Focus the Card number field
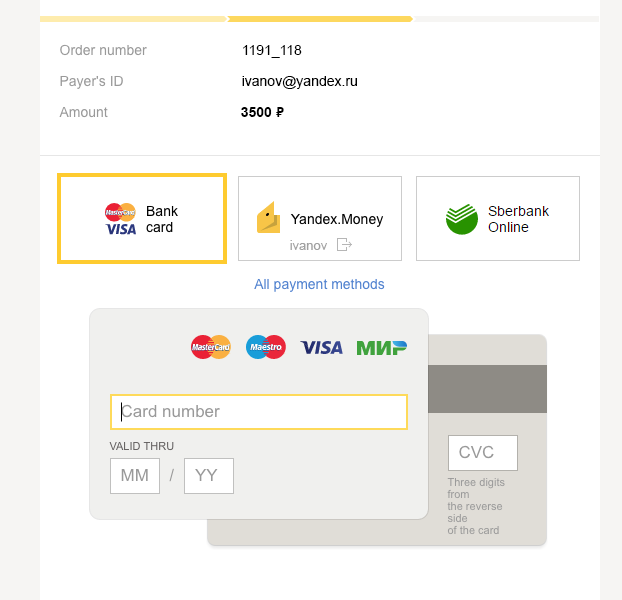Viewport: 622px width, 600px height. (259, 412)
